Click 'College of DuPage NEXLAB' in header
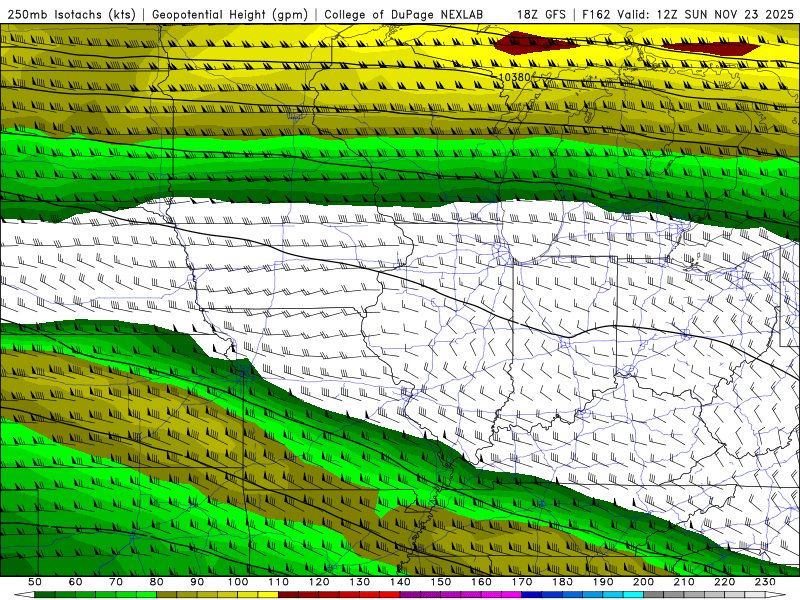This screenshot has width=800, height=600. [x=404, y=14]
